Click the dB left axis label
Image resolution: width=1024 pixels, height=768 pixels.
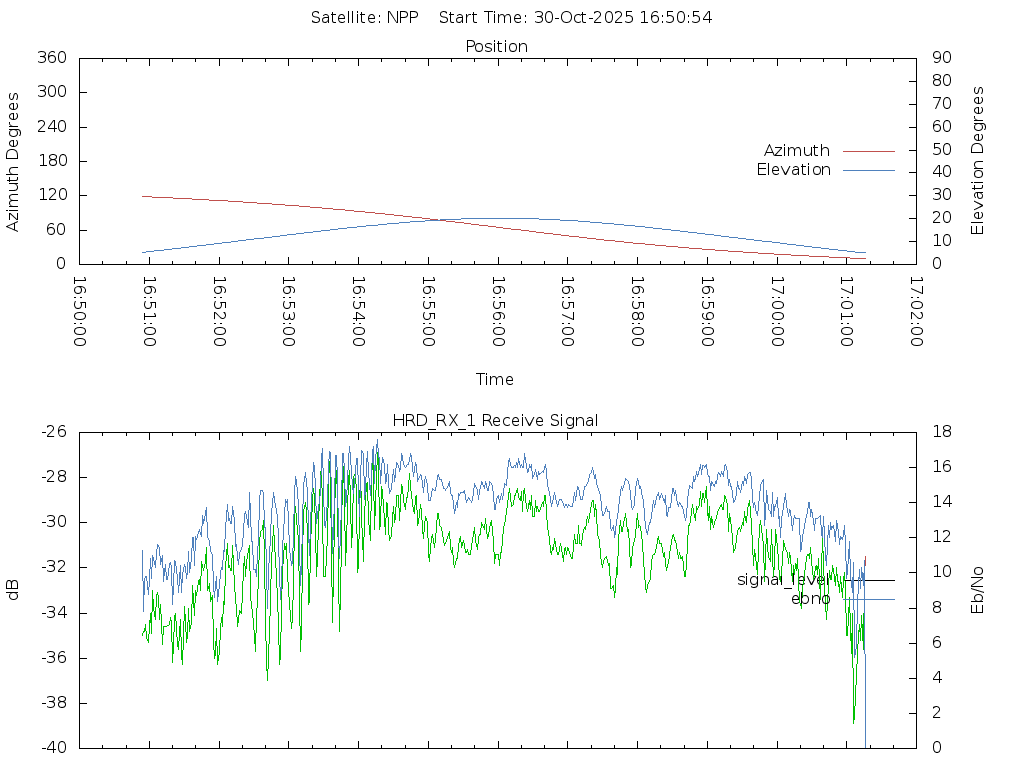13,590
